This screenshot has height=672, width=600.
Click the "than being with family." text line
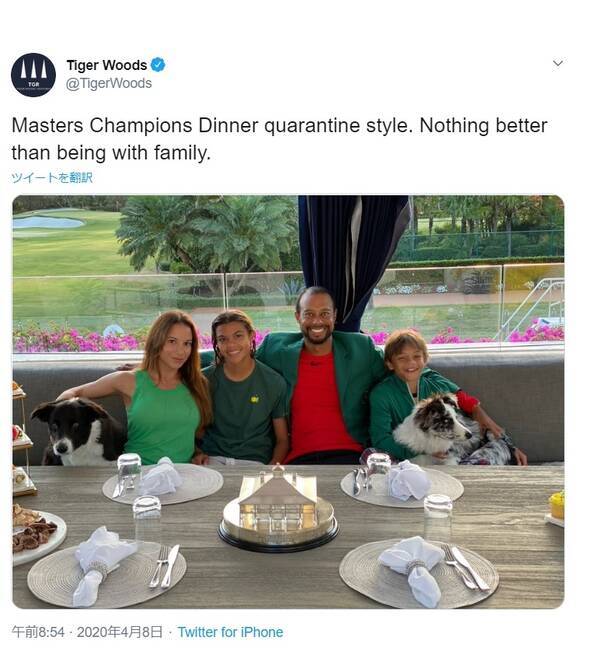111,153
